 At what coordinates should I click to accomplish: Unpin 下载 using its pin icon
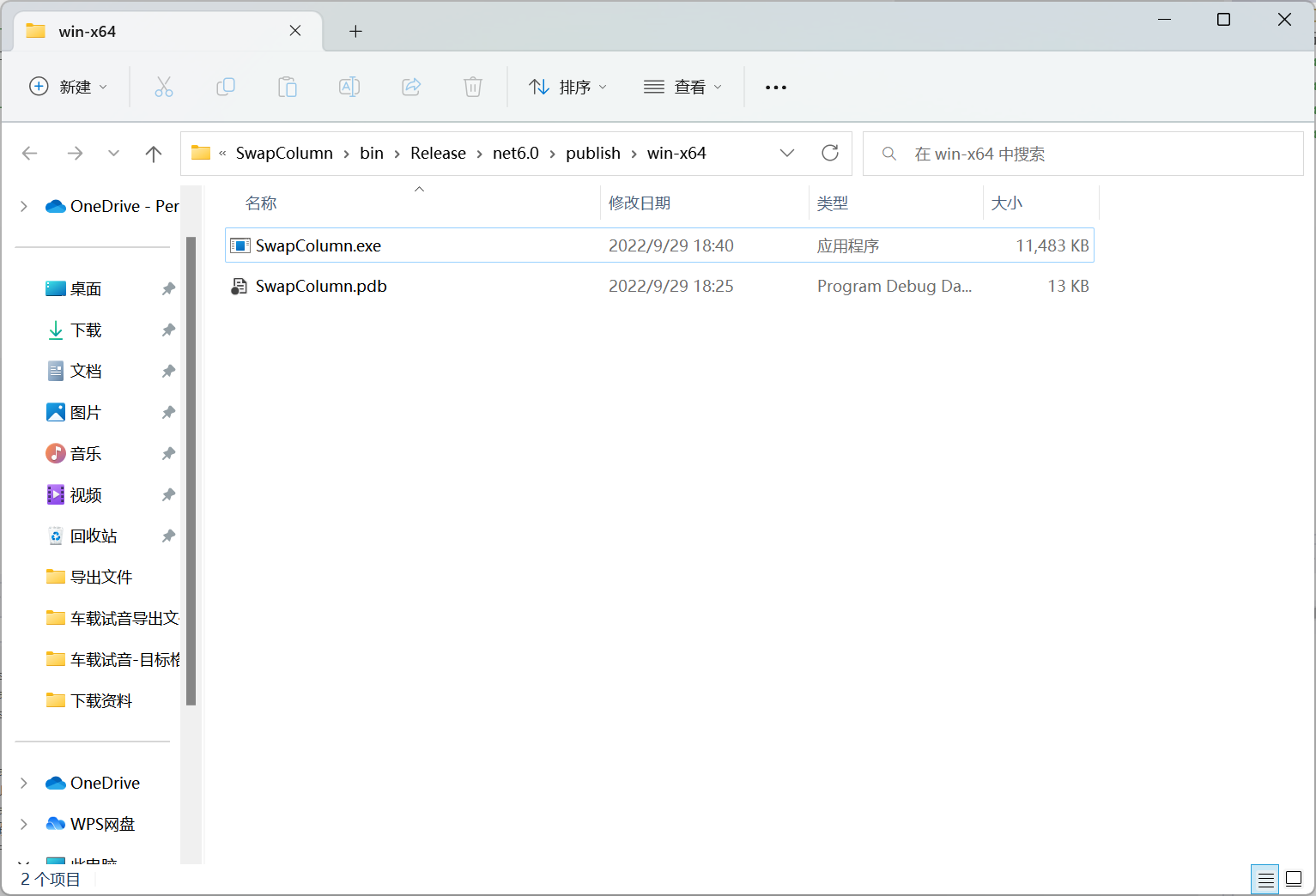(x=168, y=330)
